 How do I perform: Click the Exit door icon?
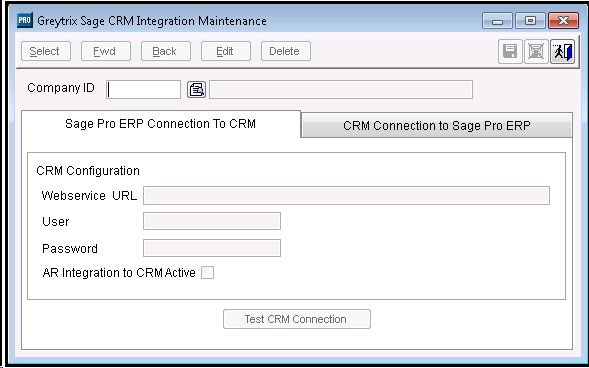coord(562,51)
